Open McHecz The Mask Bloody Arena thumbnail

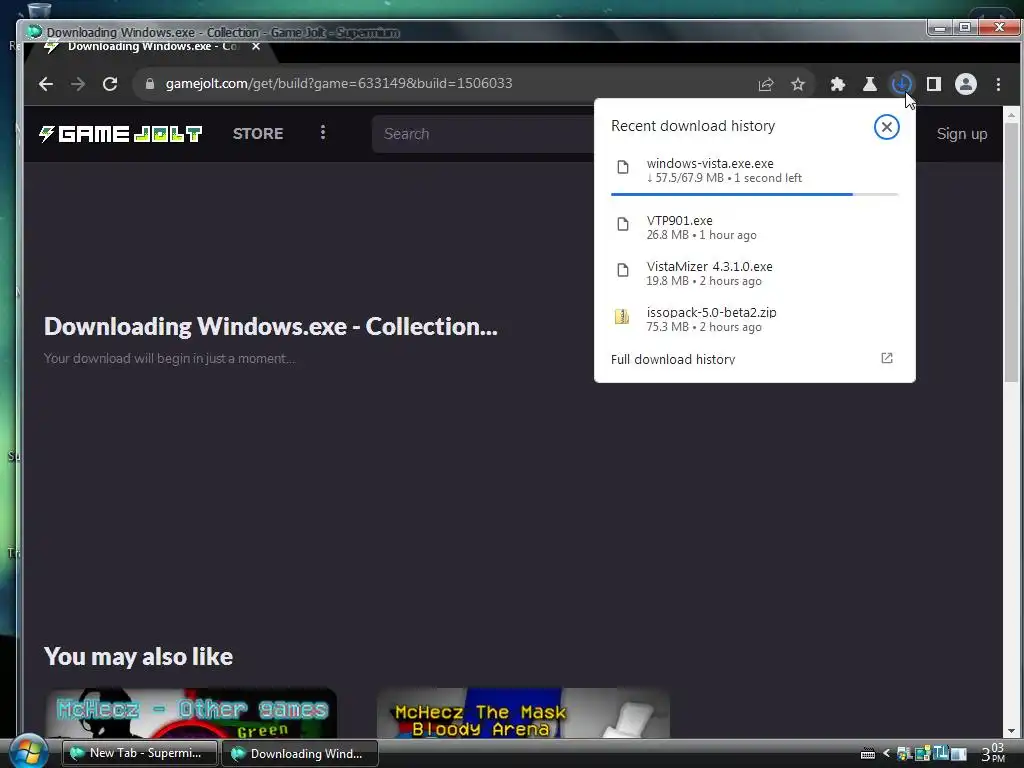pos(523,712)
